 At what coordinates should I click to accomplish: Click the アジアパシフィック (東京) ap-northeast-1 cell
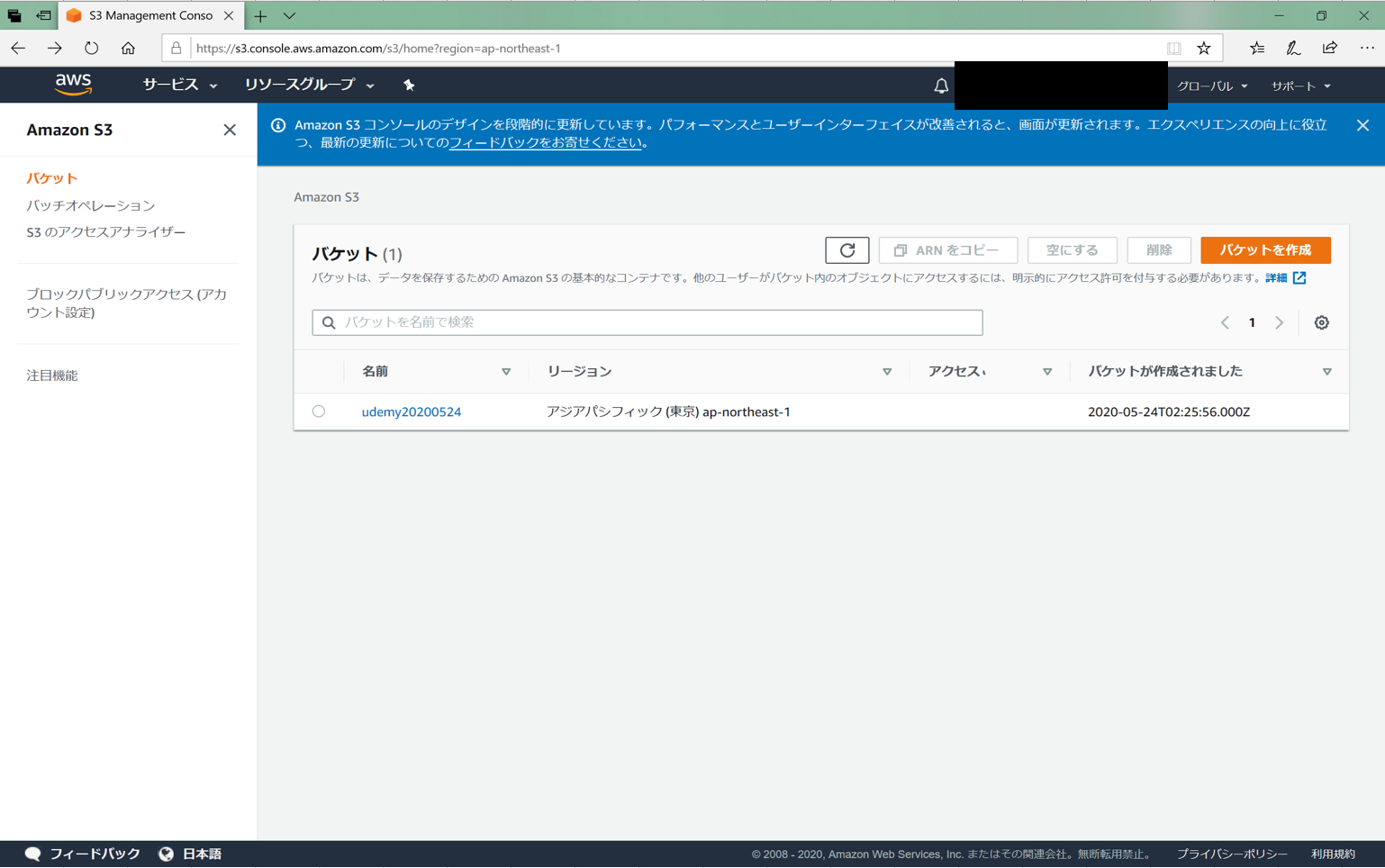[x=668, y=411]
